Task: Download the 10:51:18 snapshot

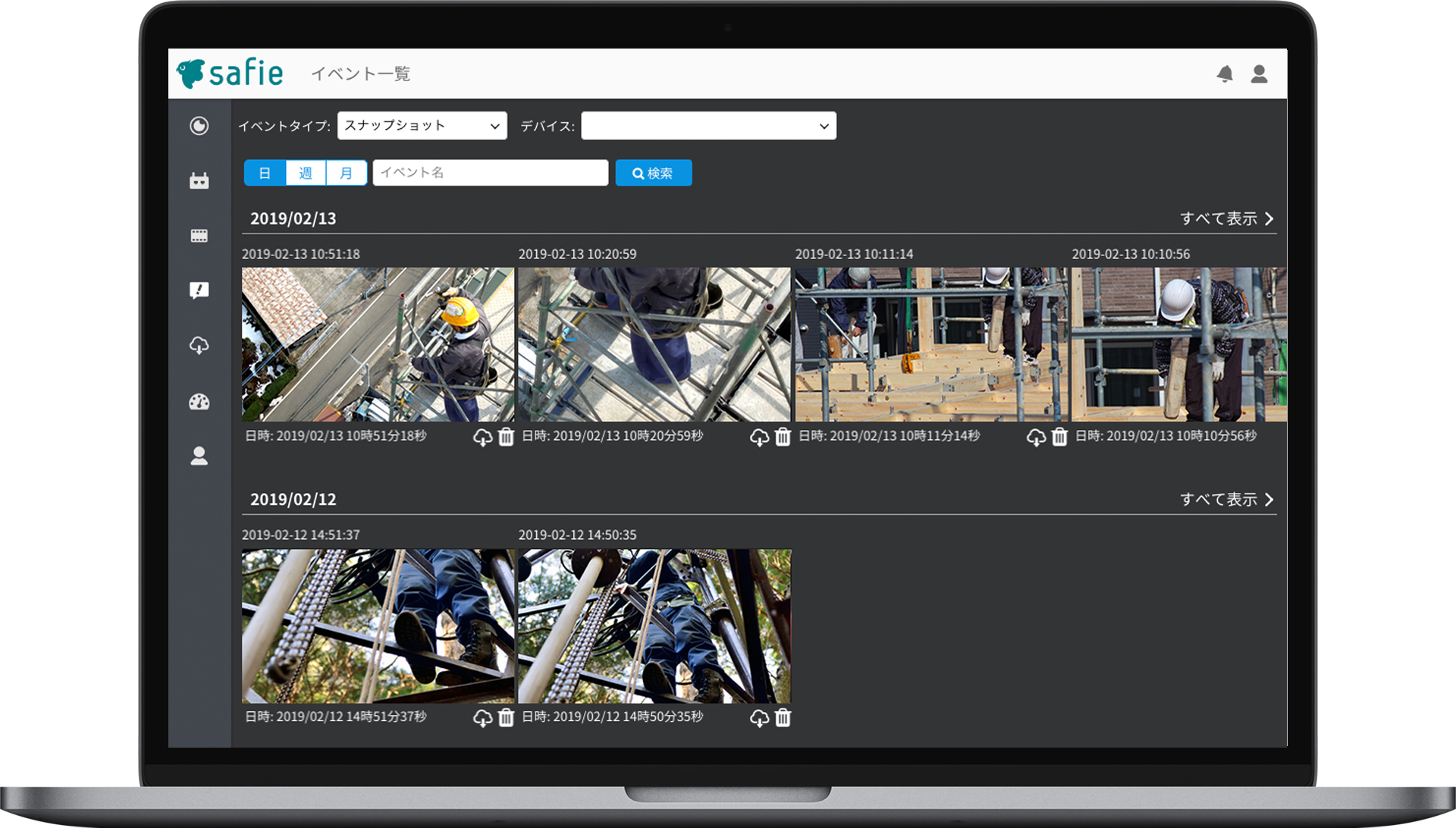Action: coord(482,438)
